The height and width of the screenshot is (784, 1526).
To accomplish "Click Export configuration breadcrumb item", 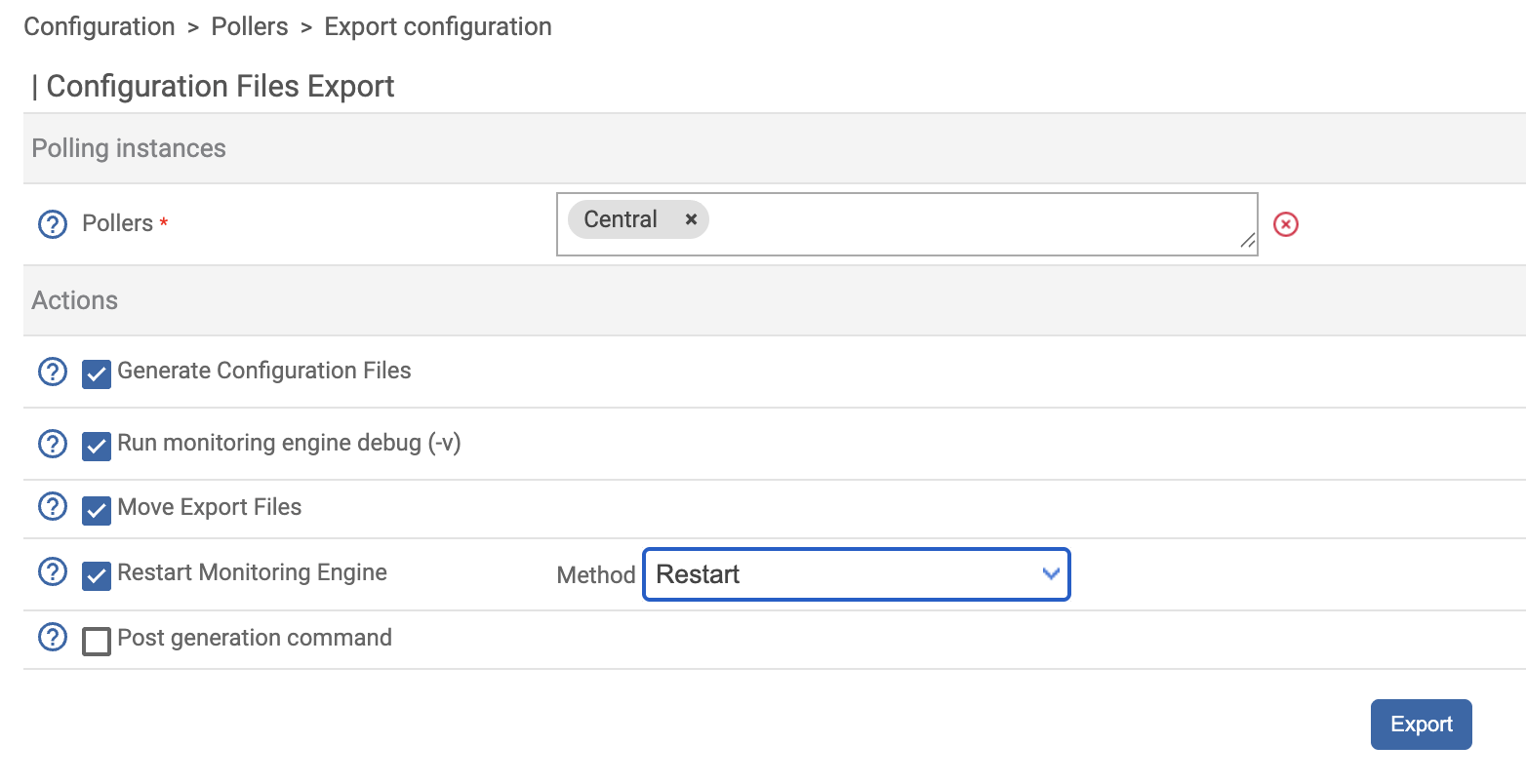I will [x=438, y=26].
